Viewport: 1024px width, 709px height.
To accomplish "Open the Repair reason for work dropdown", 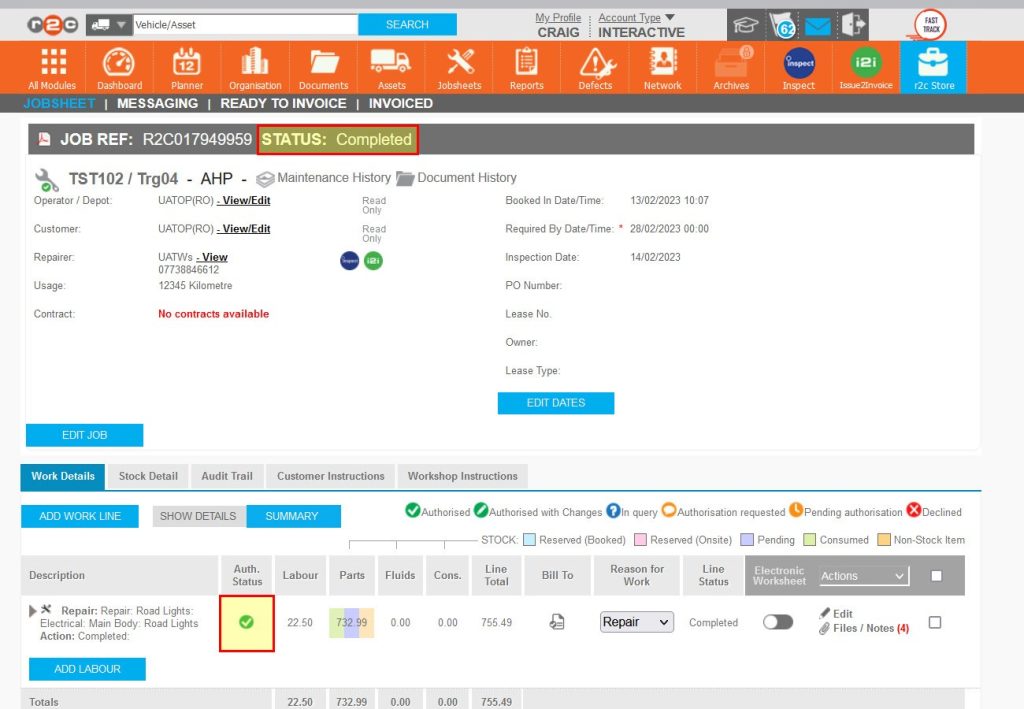I will click(638, 622).
